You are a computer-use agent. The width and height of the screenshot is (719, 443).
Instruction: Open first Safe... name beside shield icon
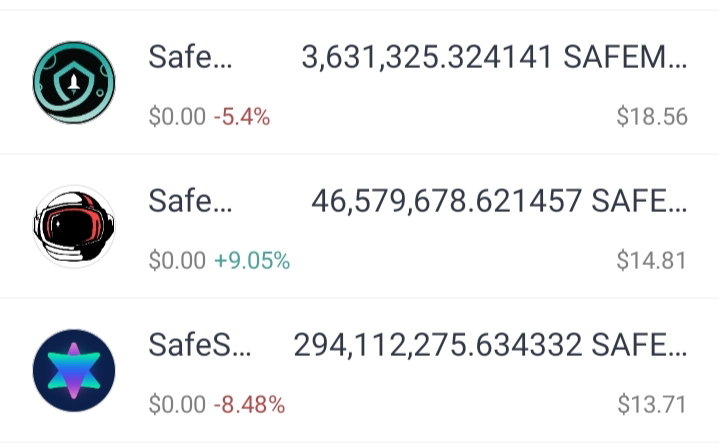tap(190, 57)
